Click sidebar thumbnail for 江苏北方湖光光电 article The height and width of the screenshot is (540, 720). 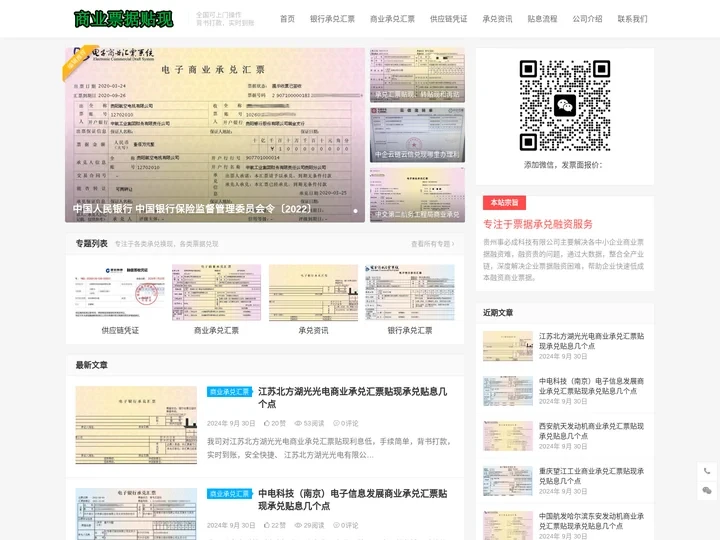coord(508,346)
